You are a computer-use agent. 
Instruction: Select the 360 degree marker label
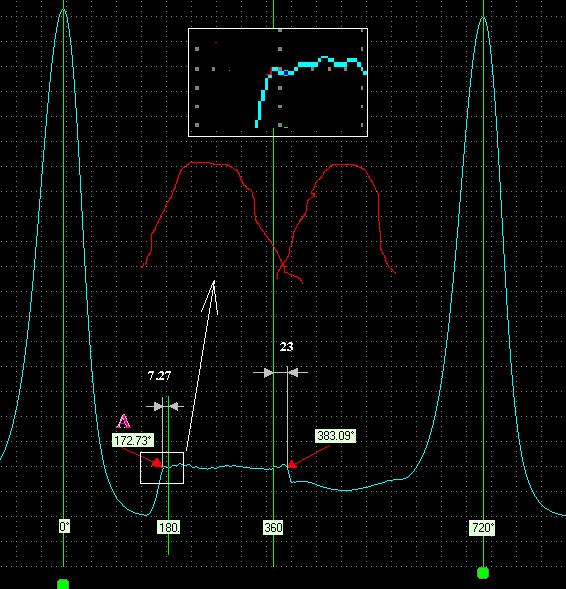[x=273, y=527]
